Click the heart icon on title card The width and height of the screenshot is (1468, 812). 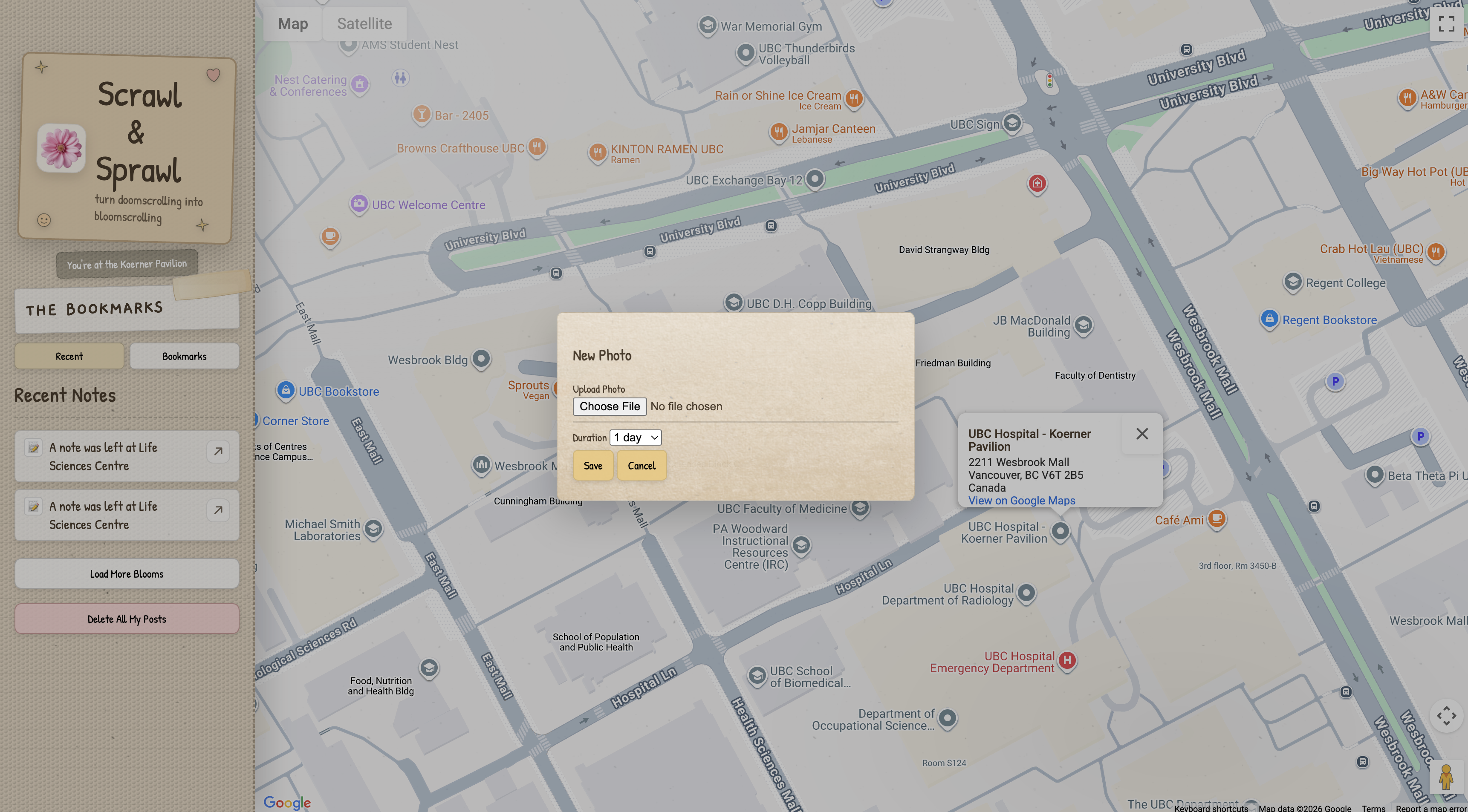click(213, 75)
